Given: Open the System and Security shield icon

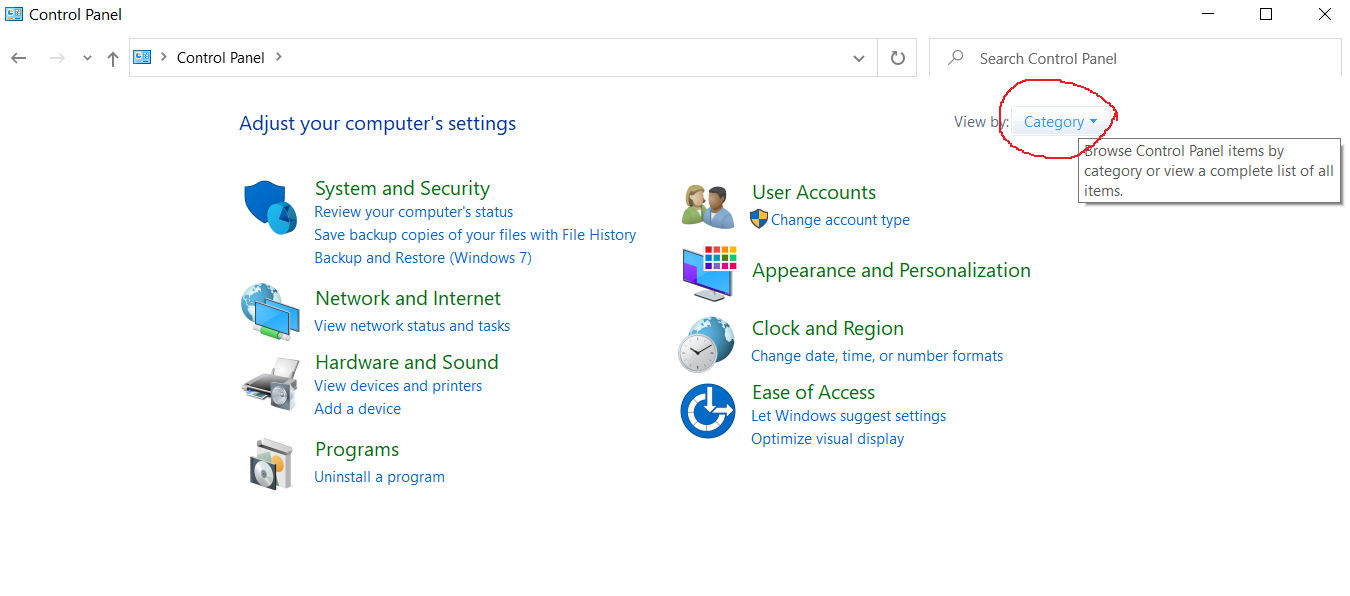Looking at the screenshot, I should click(x=271, y=207).
